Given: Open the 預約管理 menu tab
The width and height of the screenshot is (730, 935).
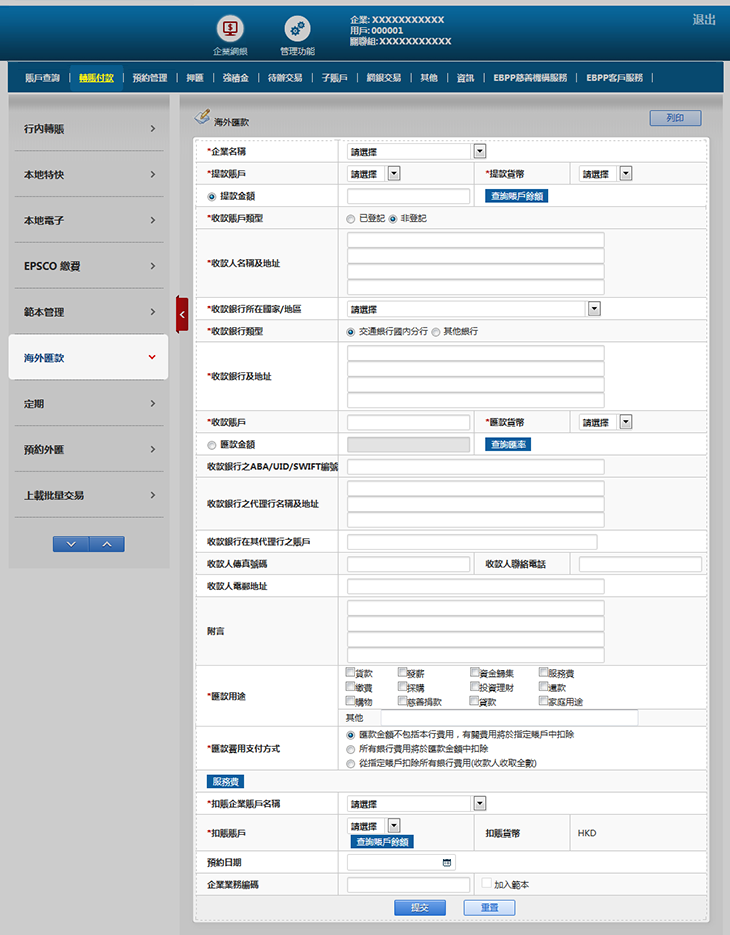Looking at the screenshot, I should [x=150, y=77].
